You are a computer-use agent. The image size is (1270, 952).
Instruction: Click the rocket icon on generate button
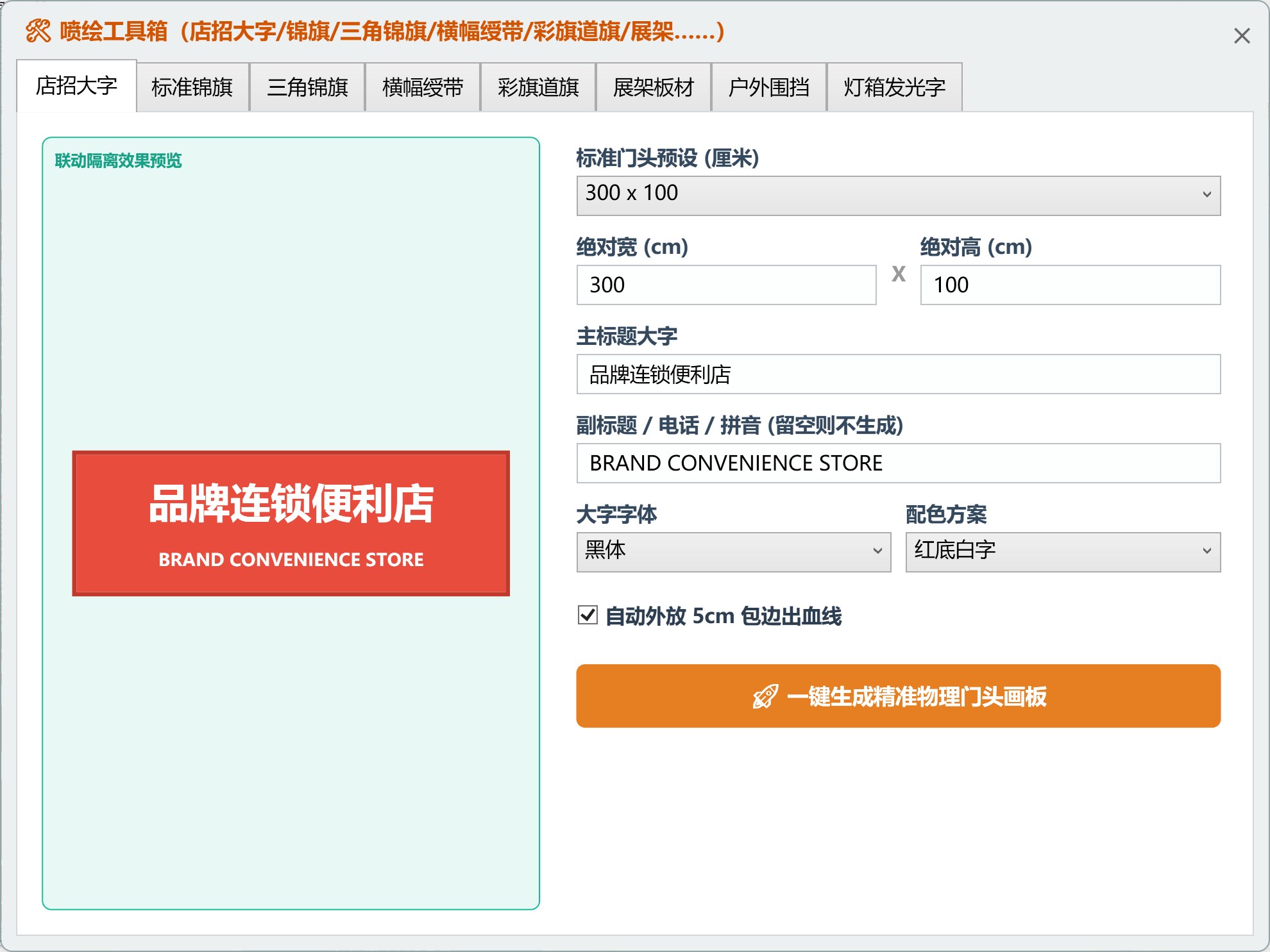coord(765,696)
